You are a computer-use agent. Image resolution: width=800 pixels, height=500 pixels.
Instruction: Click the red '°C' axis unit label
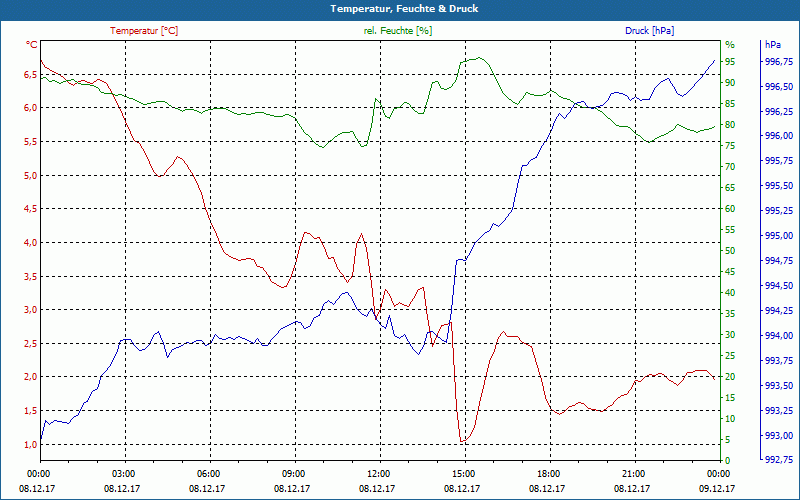(32, 45)
